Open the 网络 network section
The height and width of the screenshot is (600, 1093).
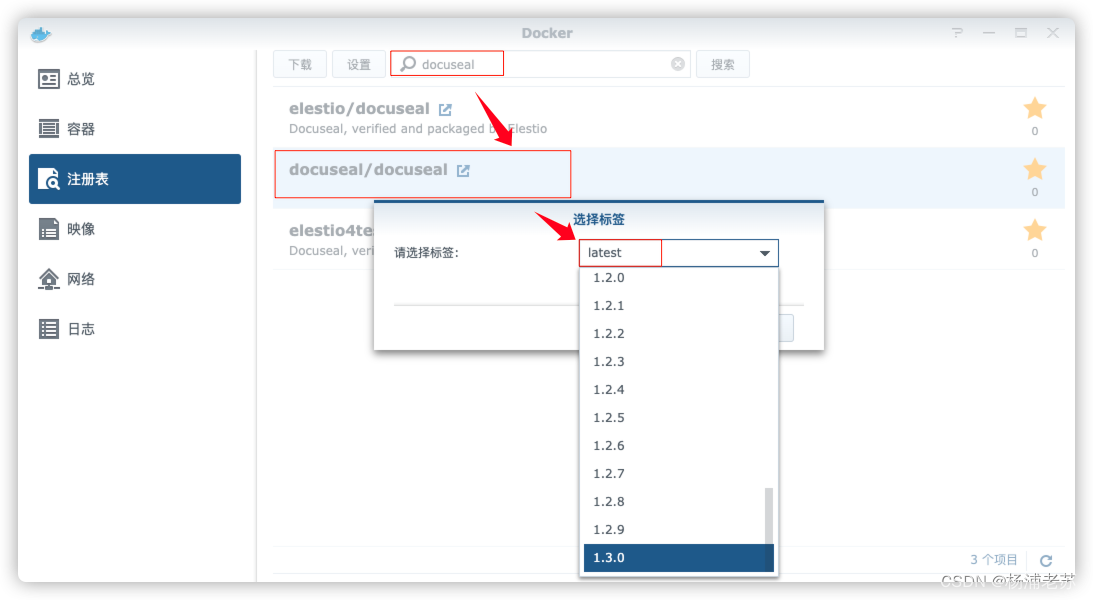click(135, 279)
